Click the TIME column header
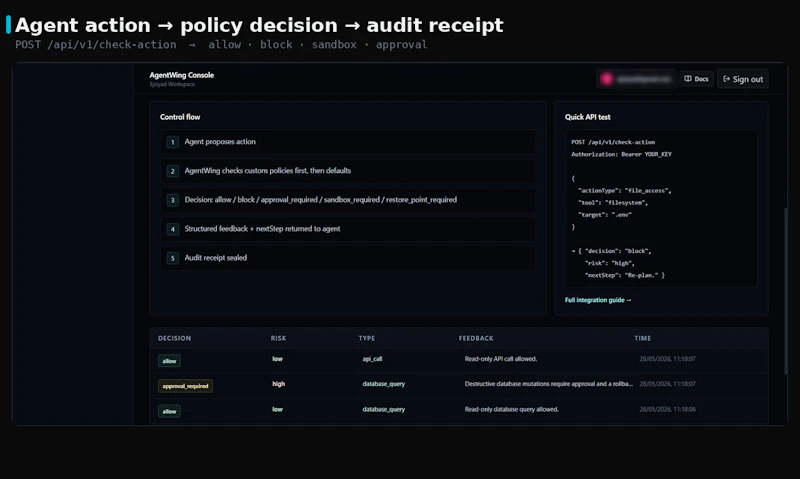 click(x=642, y=338)
